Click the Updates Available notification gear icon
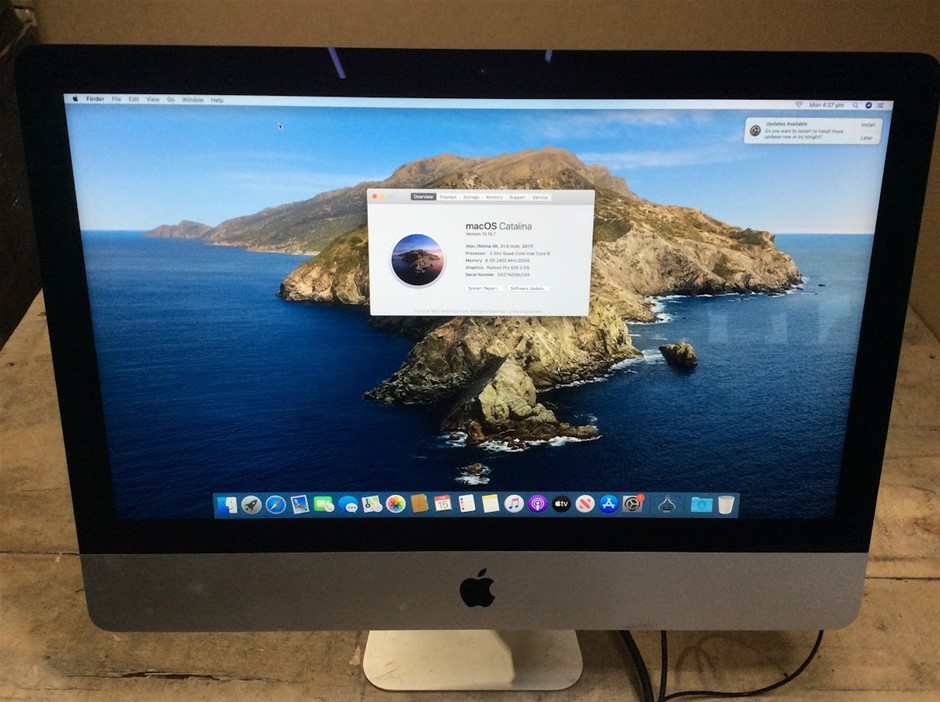This screenshot has height=702, width=940. point(755,130)
